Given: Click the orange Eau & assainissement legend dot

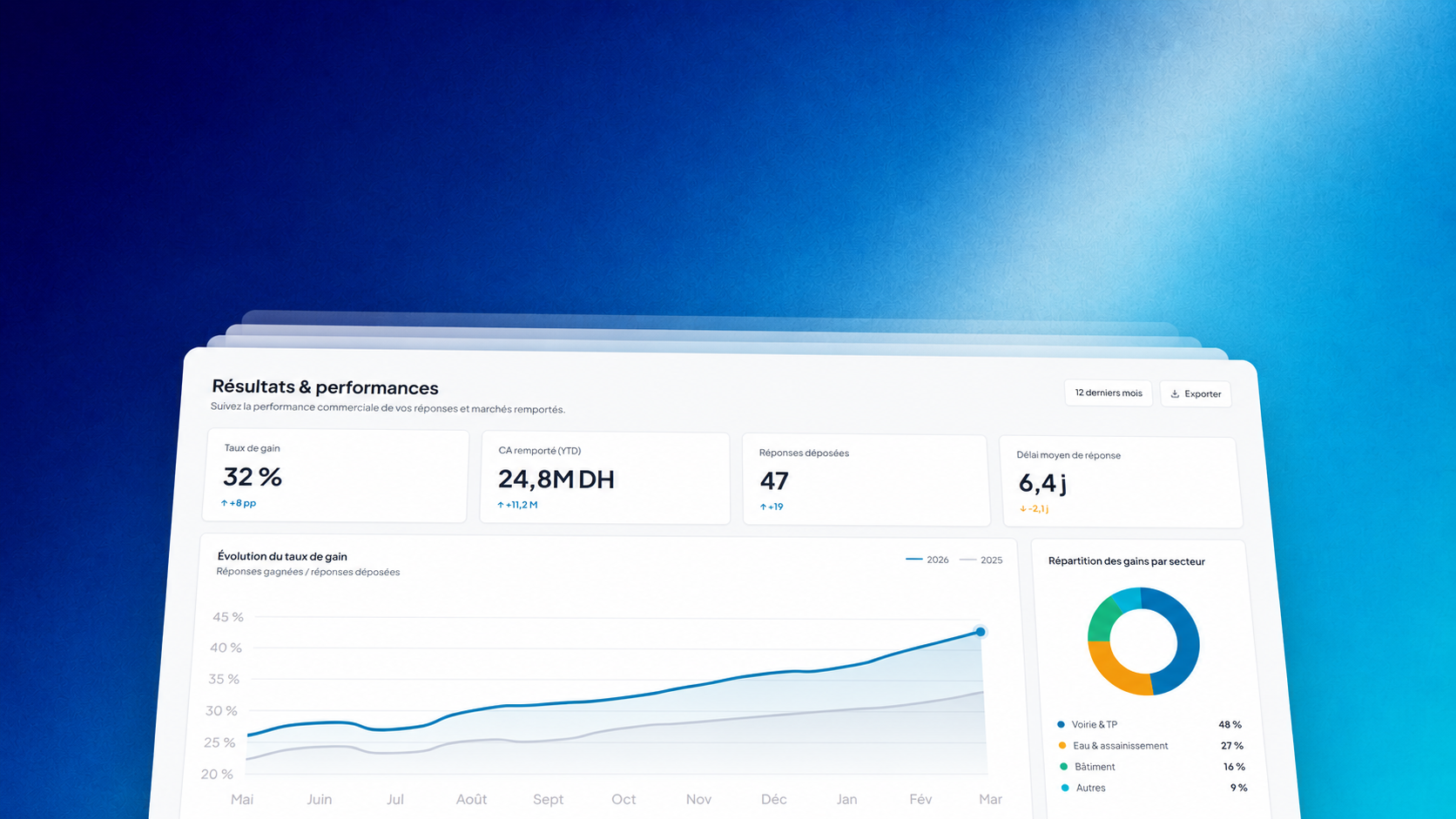Looking at the screenshot, I should (1062, 745).
